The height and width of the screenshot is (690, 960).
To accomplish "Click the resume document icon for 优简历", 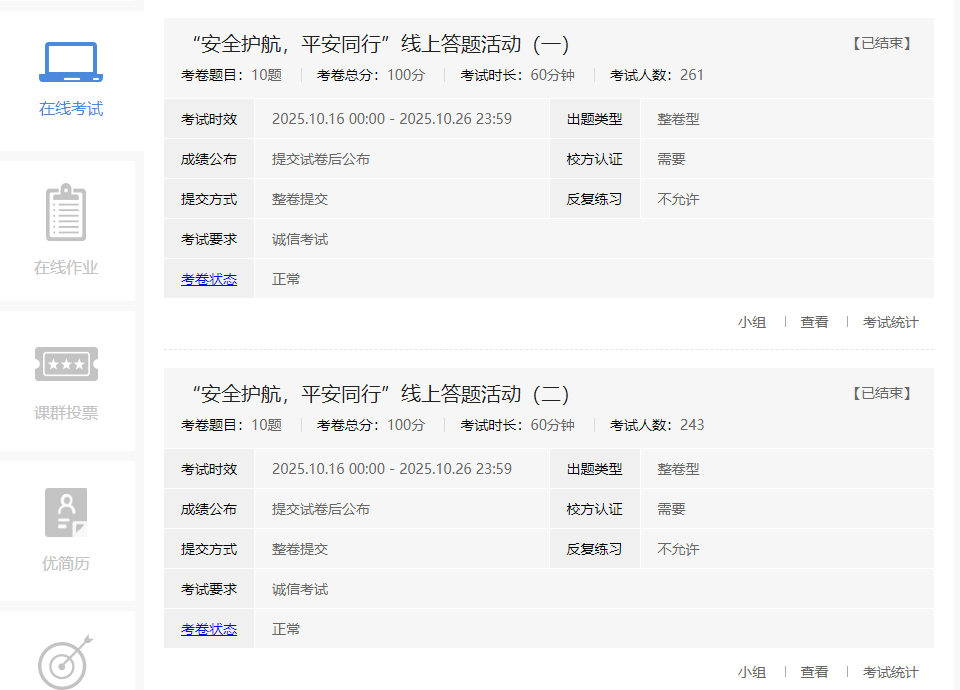I will tap(66, 512).
